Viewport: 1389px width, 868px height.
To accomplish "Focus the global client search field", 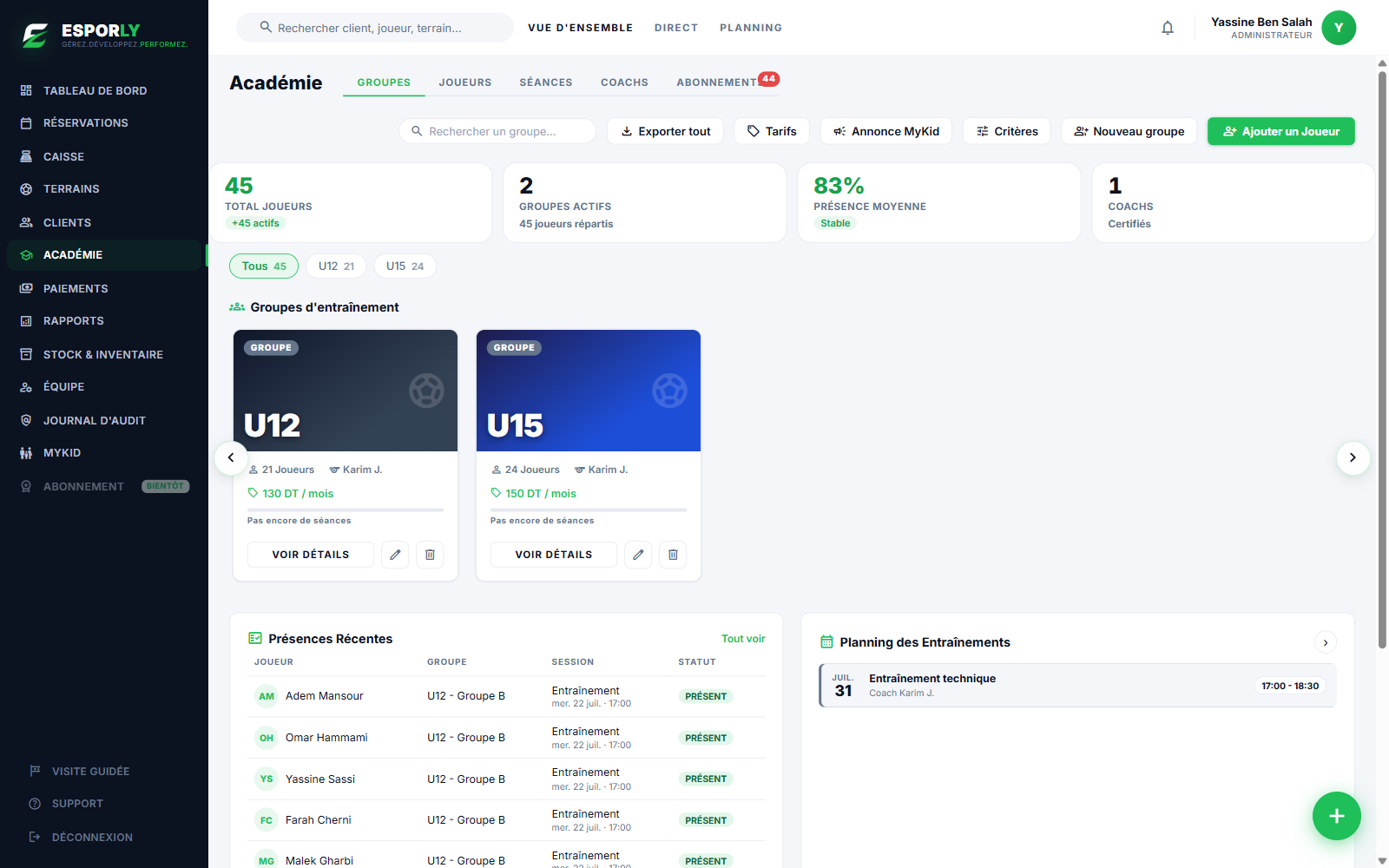I will (x=375, y=28).
